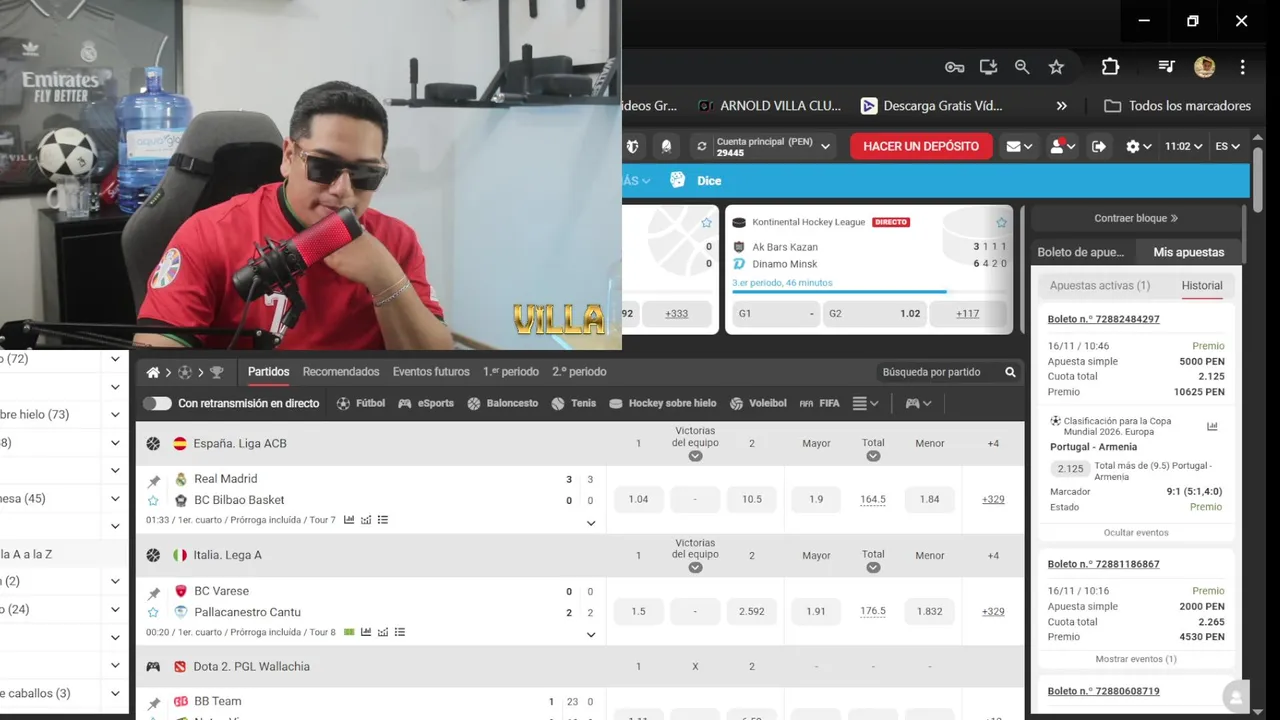
Task: Open the green field live tracker in Varese row
Action: (x=349, y=632)
